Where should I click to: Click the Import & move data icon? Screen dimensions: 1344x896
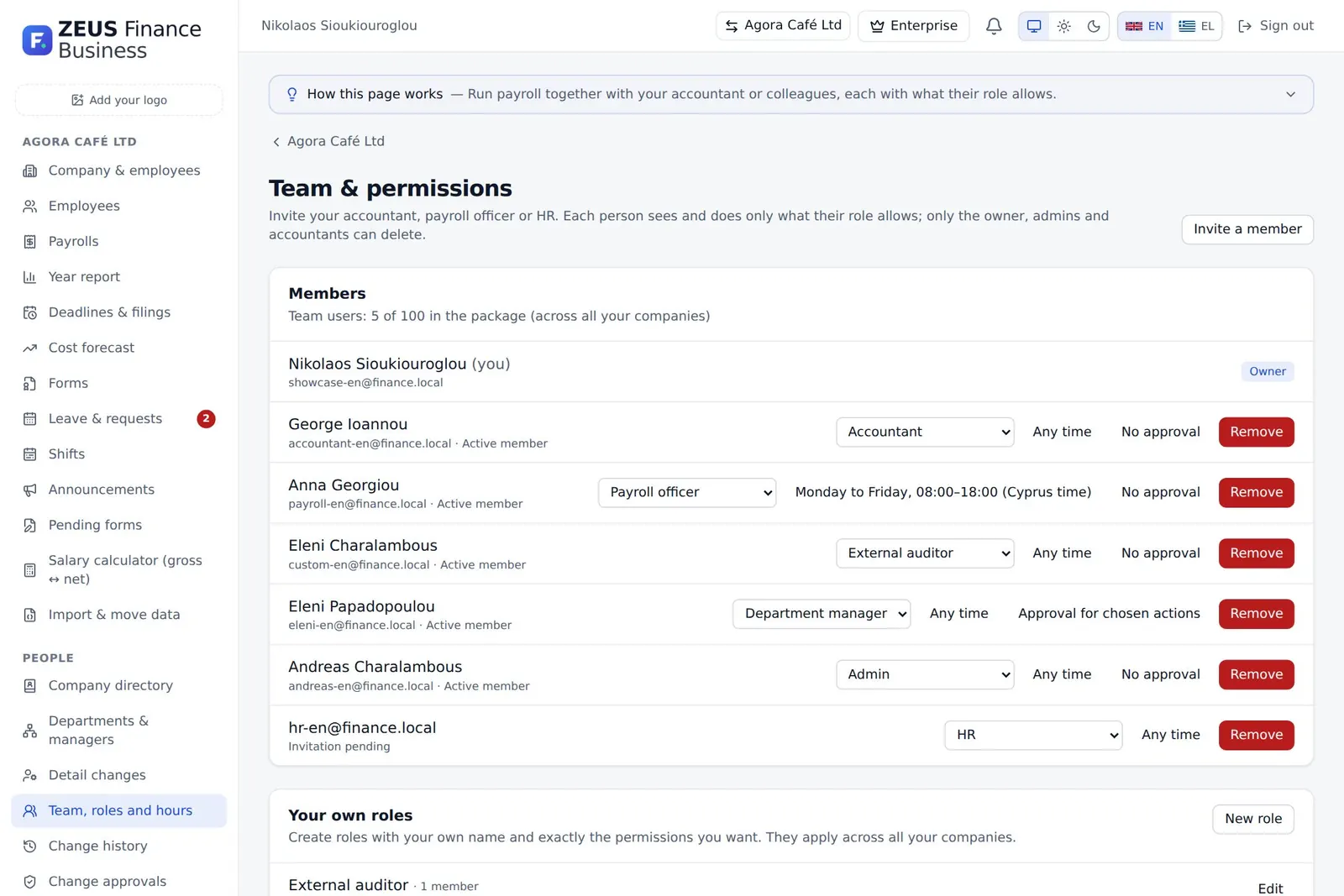[x=30, y=615]
